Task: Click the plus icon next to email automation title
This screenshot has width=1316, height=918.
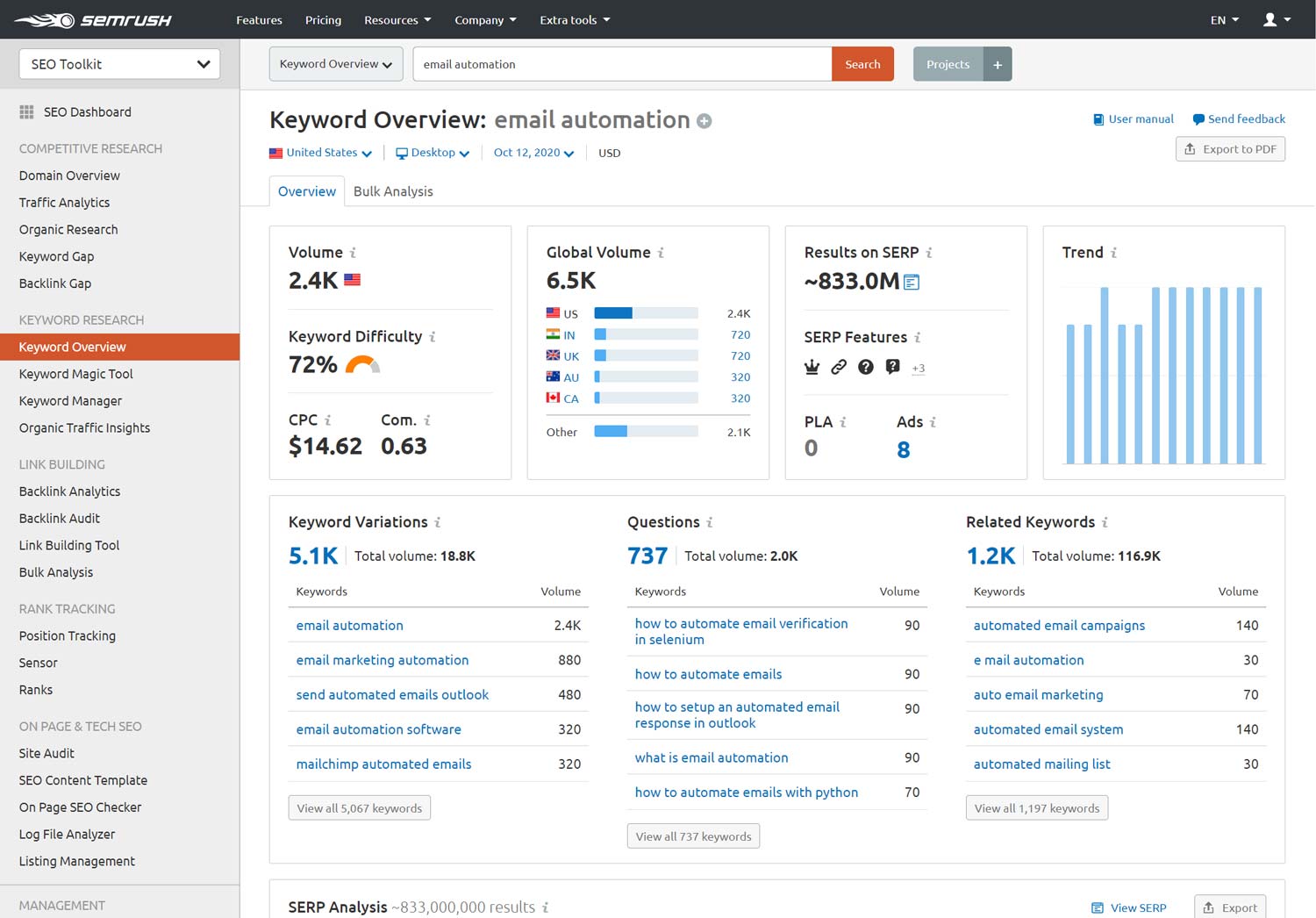Action: [704, 121]
